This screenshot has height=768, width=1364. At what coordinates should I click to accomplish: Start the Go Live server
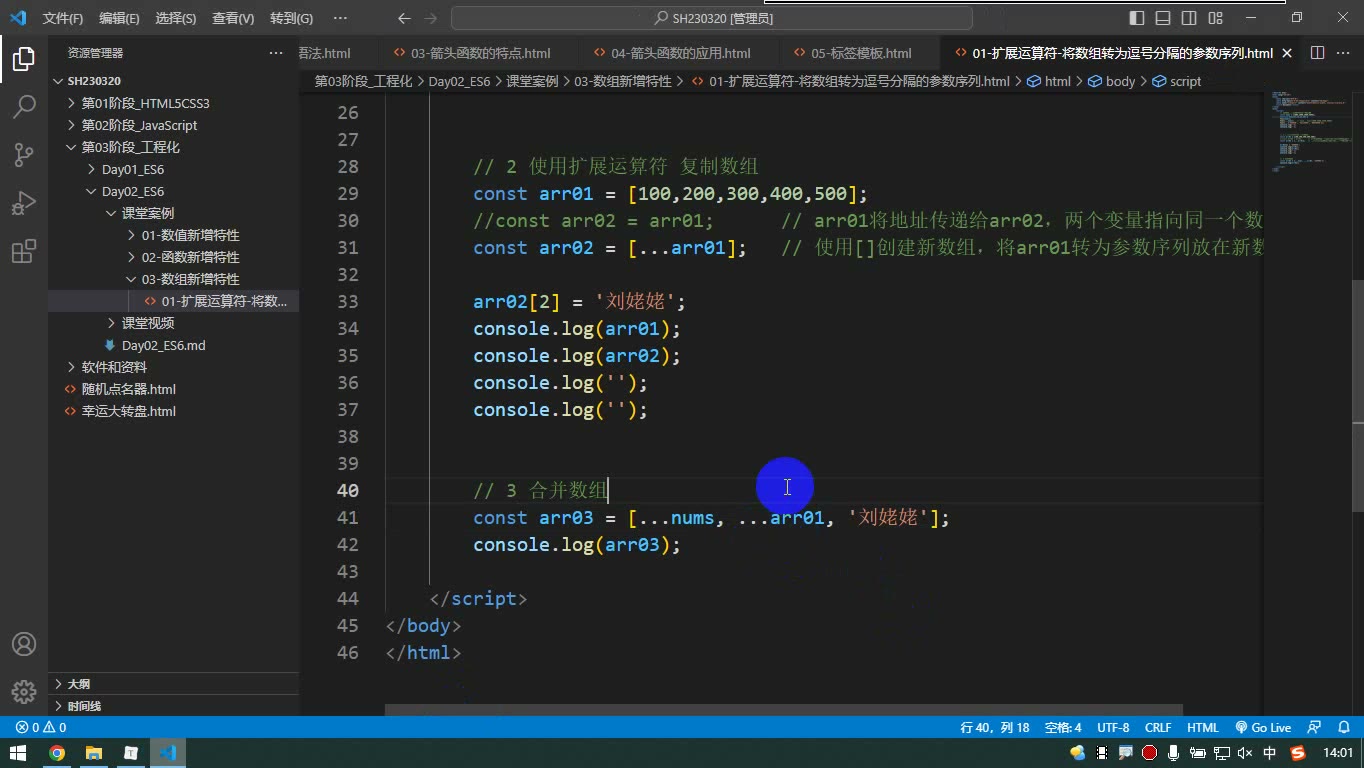(1263, 728)
